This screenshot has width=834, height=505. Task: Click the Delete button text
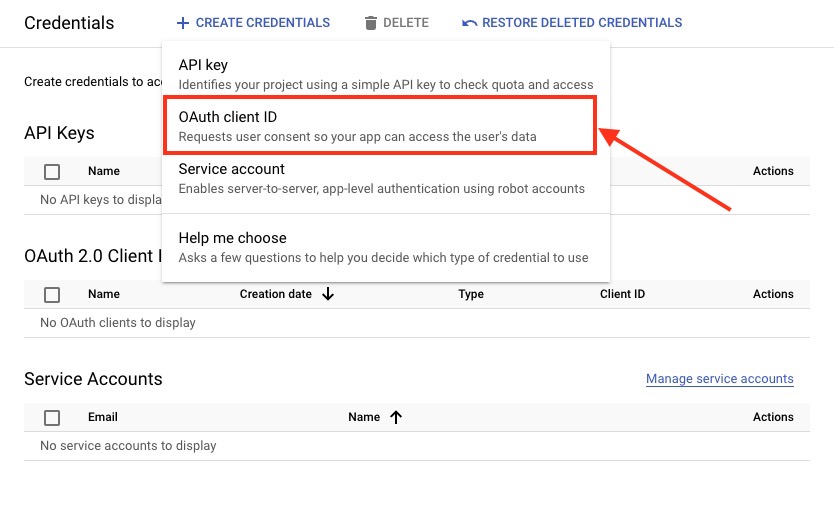click(x=406, y=23)
